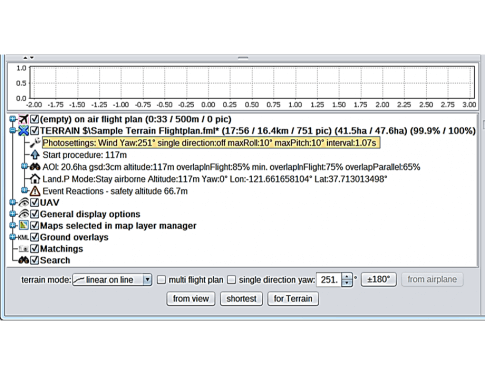485x375 pixels.
Task: Collapse the TERRAIN flightplan node
Action: [13, 131]
